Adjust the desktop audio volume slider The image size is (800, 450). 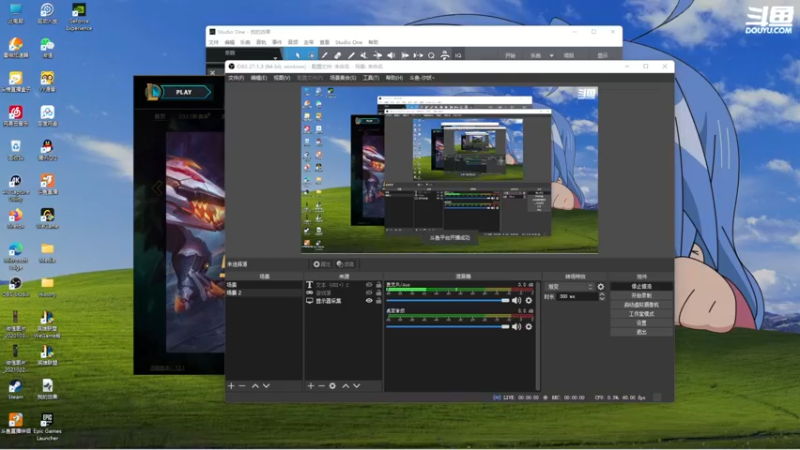coord(447,327)
